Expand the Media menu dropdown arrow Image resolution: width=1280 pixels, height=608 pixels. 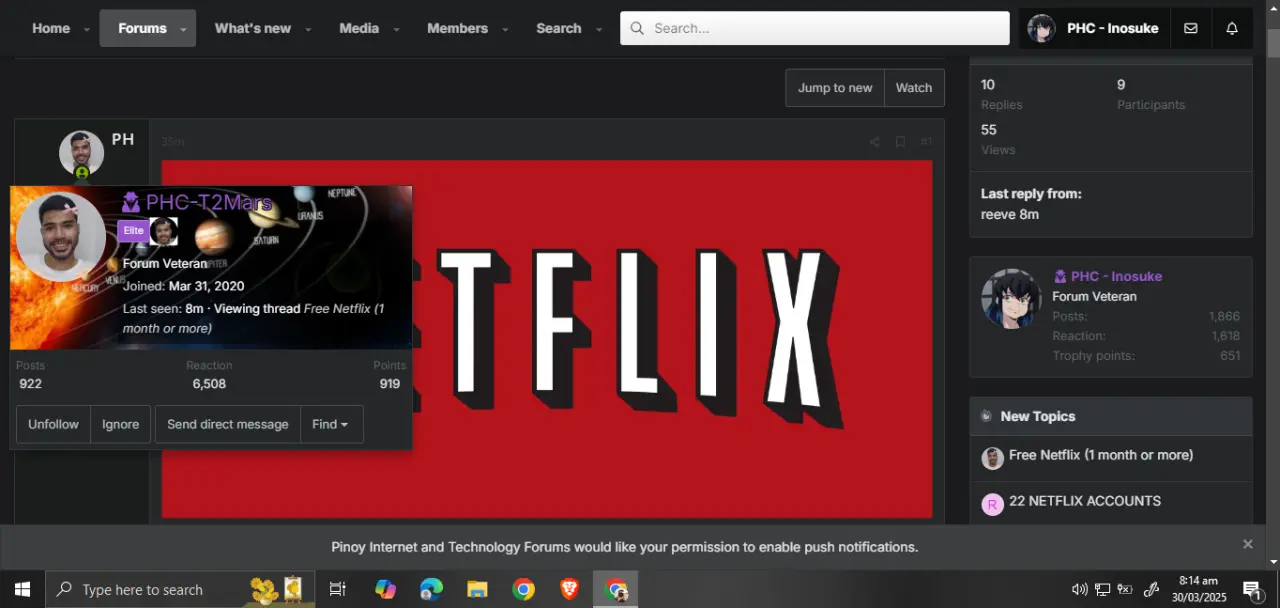(396, 30)
